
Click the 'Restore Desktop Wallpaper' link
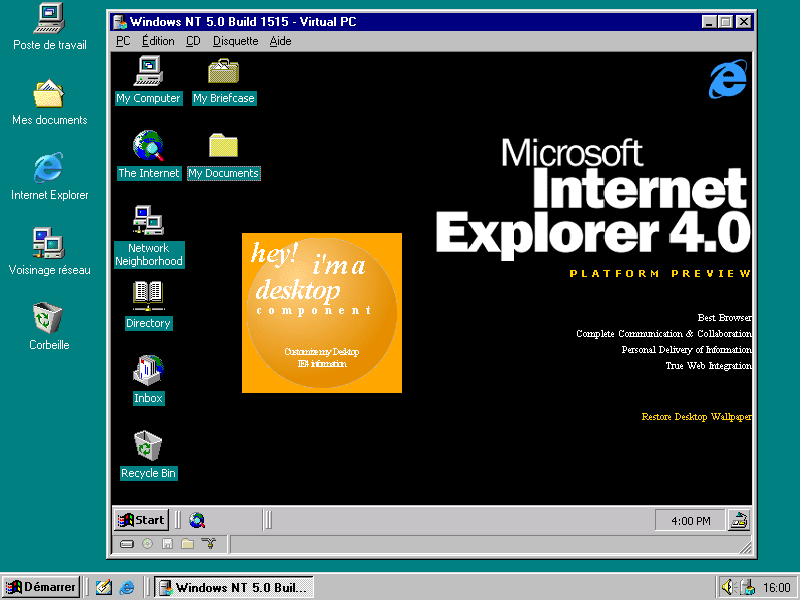tap(696, 417)
